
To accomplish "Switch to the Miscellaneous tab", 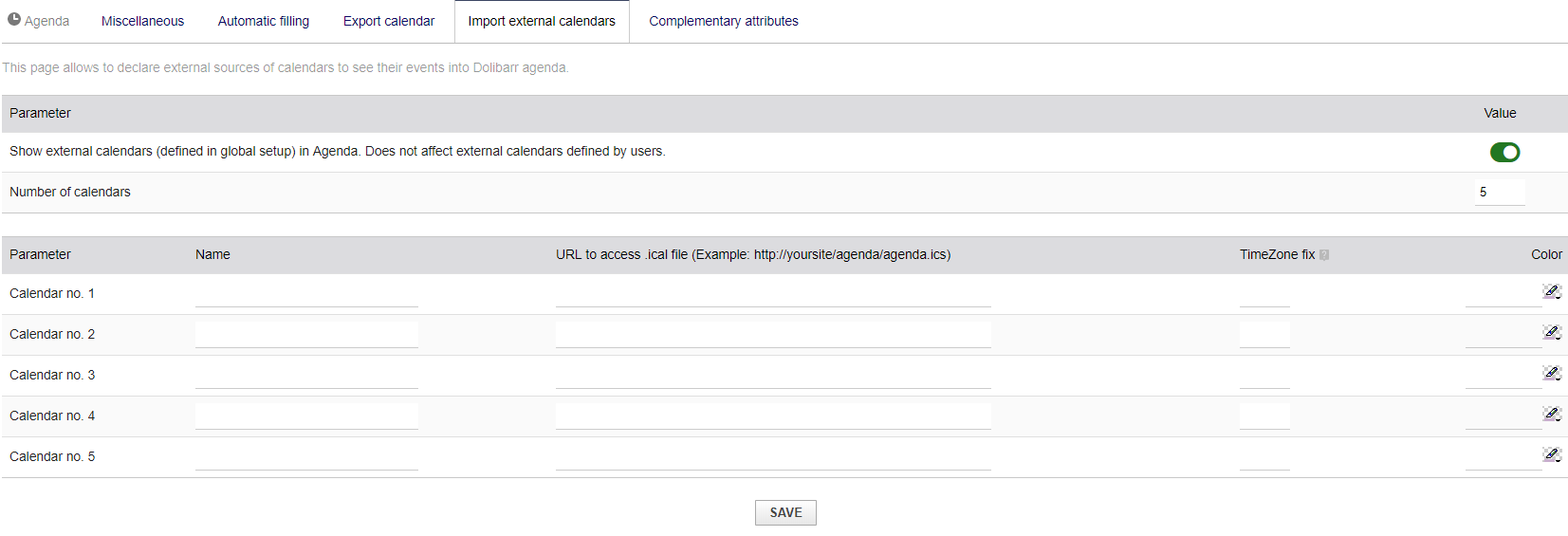I will coord(142,21).
